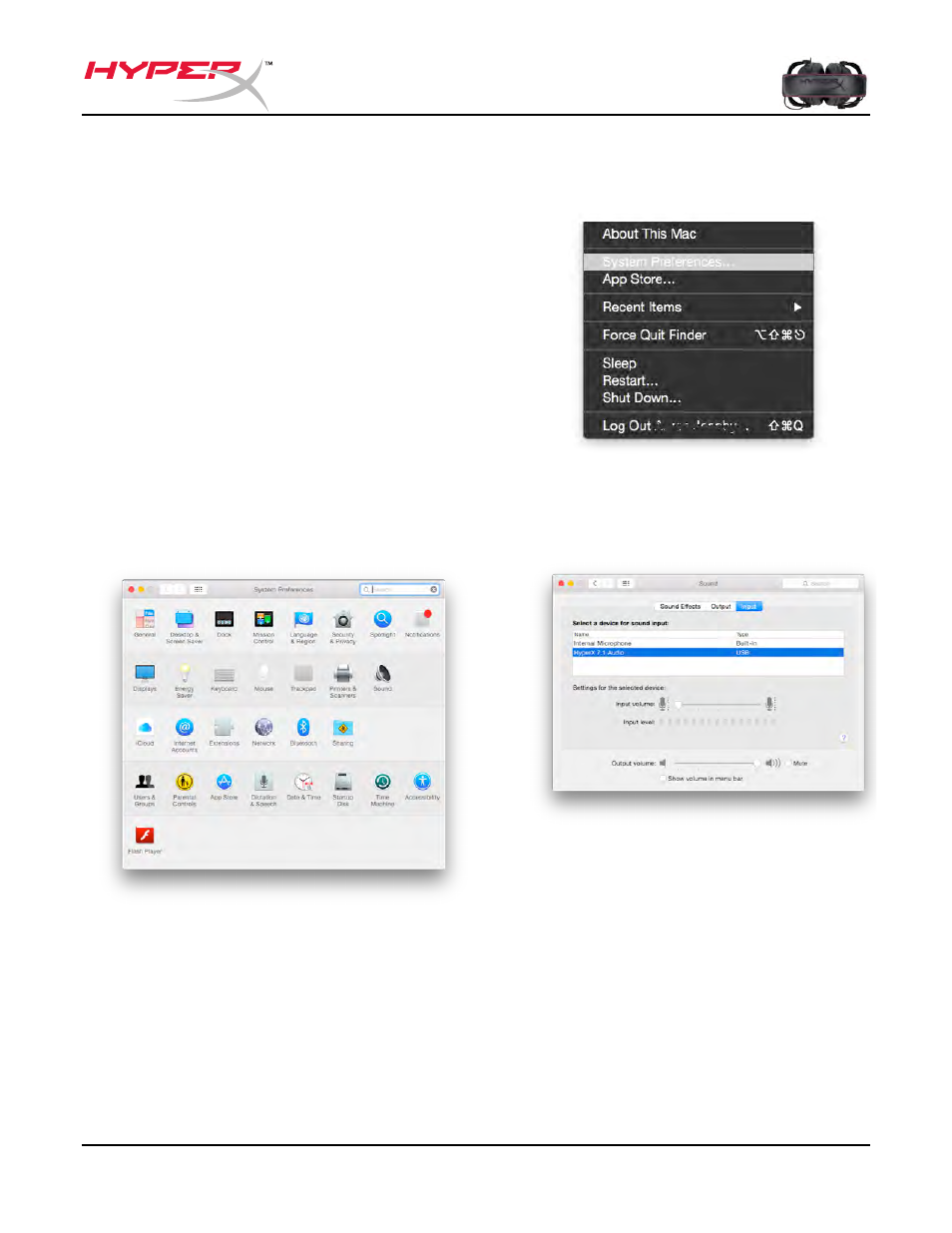This screenshot has height=1233, width=952.
Task: Click the Show All grid button in Sound window
Action: click(626, 583)
